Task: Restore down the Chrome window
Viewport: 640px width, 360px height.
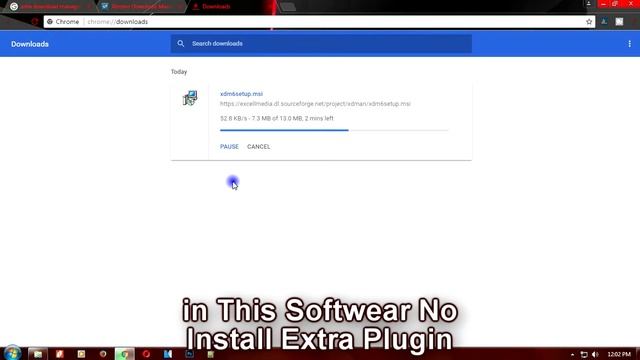Action: tap(615, 4)
